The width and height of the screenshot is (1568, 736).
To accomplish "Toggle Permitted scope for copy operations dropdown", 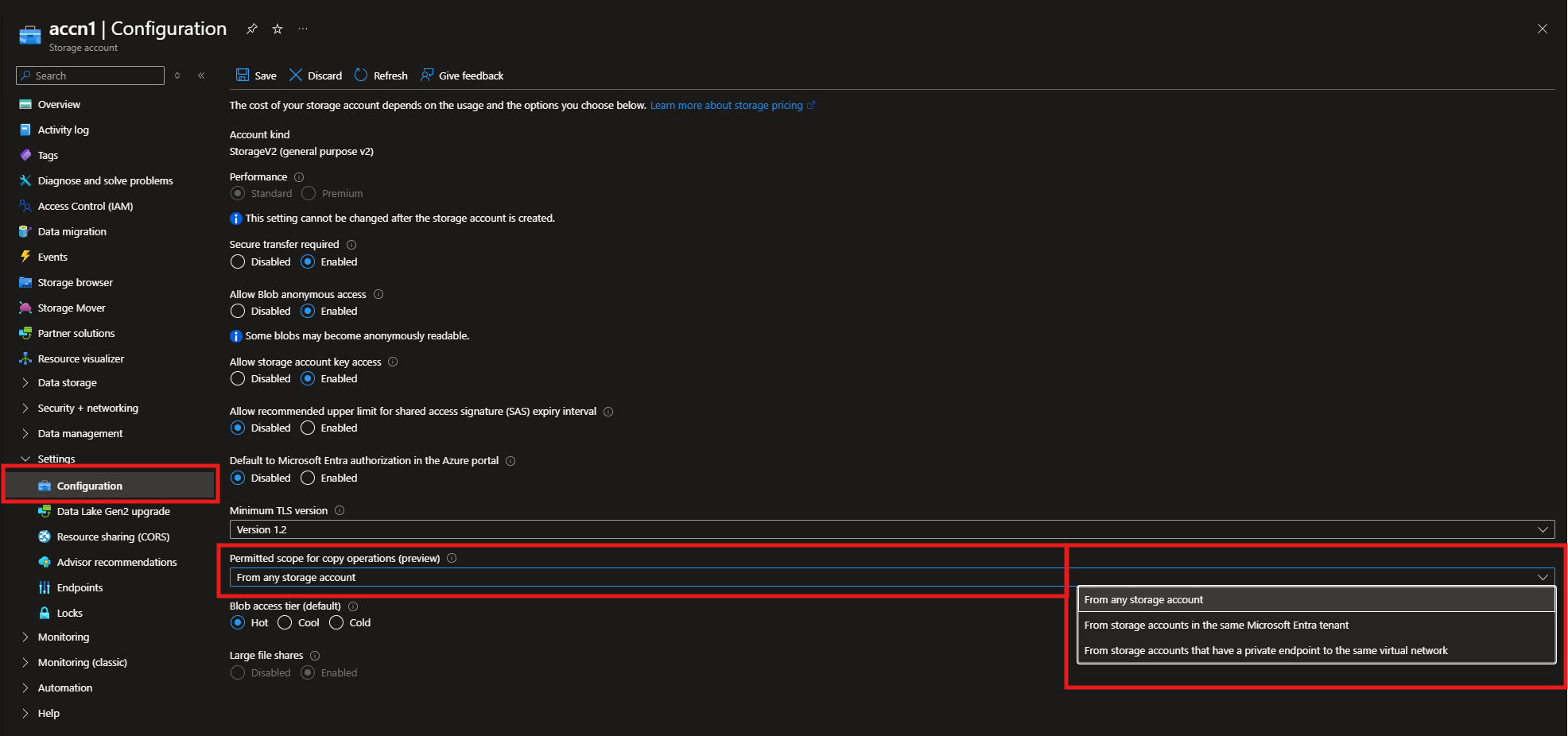I will tap(892, 577).
